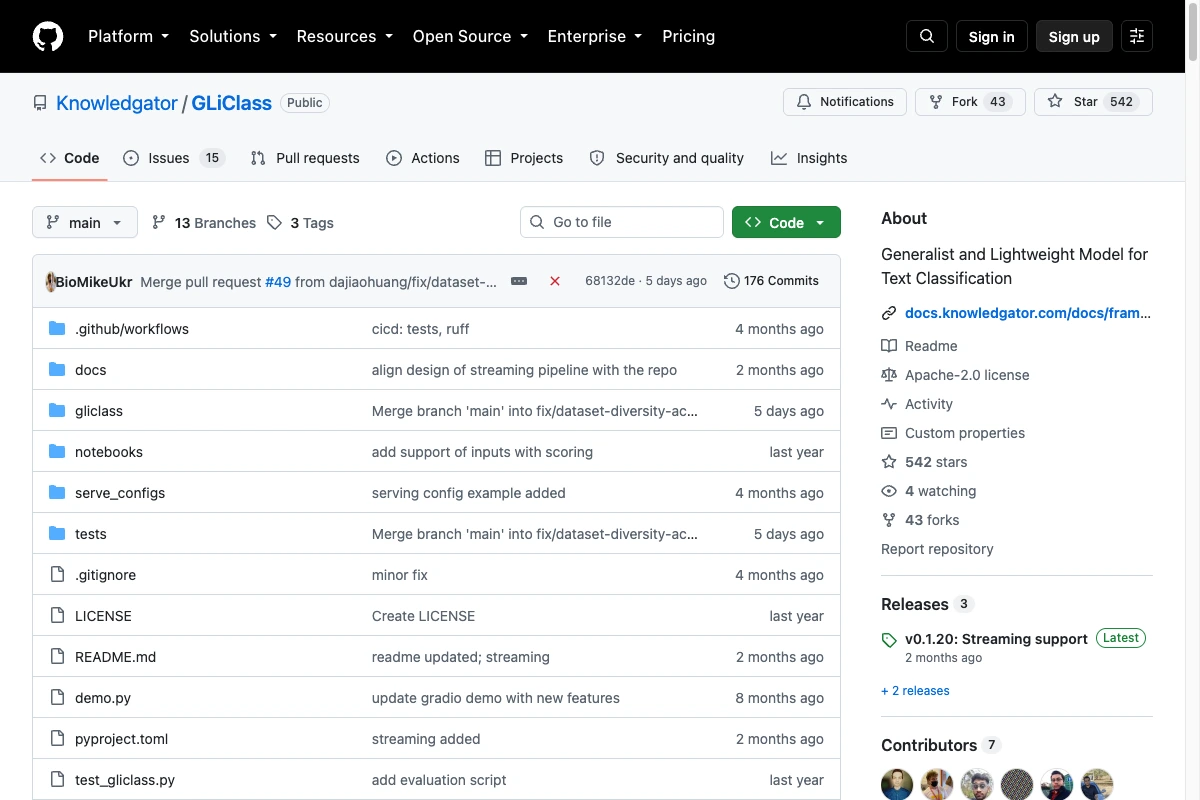Switch to the Pull requests tab
The width and height of the screenshot is (1200, 800).
305,158
